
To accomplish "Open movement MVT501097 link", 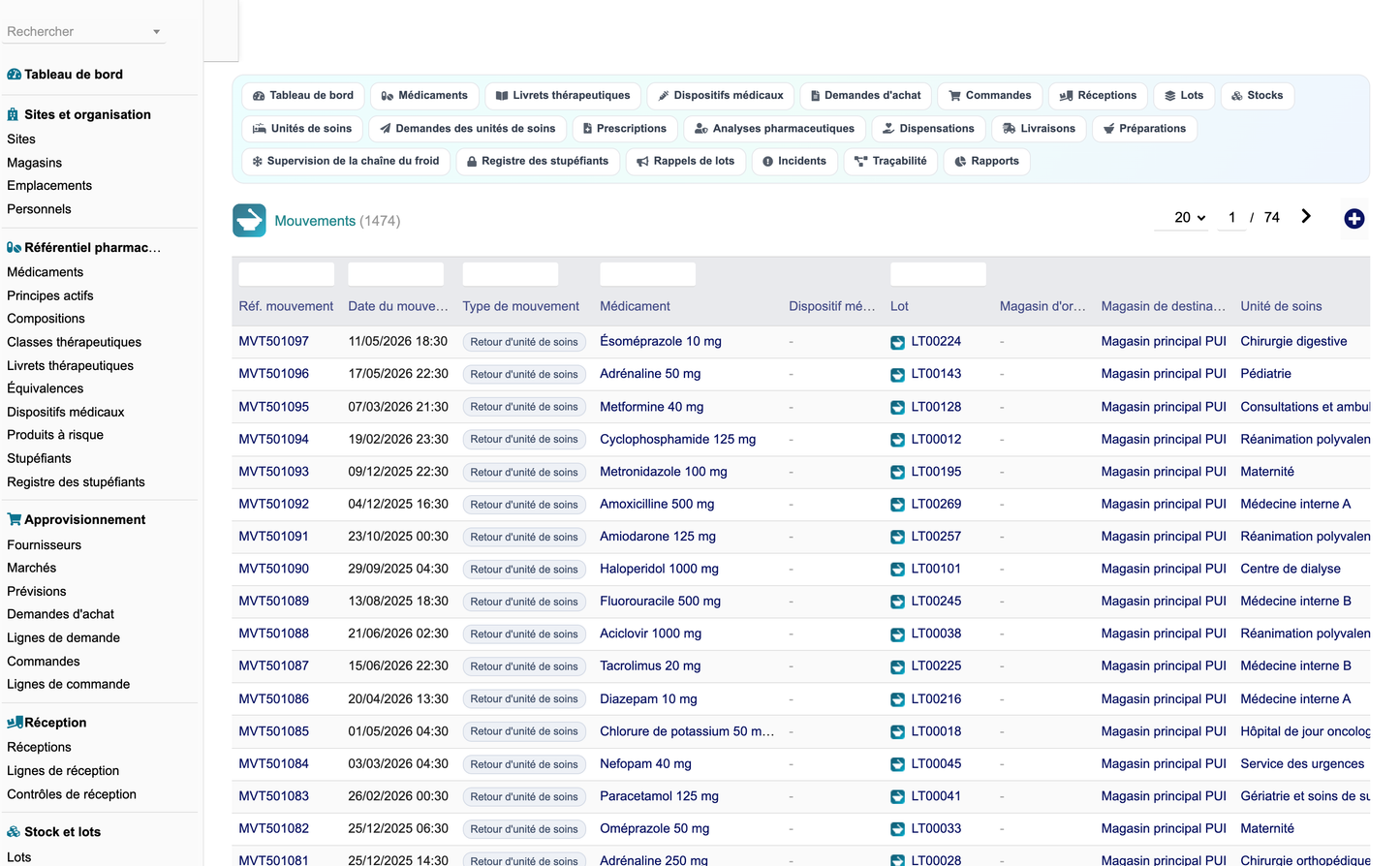I will [x=274, y=342].
